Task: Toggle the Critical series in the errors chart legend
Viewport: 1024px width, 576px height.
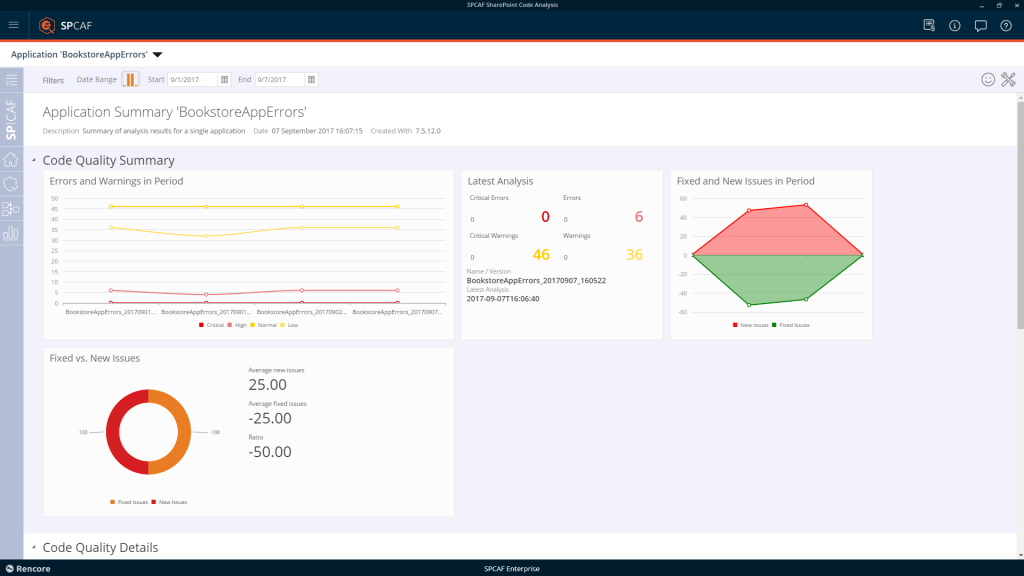Action: tap(212, 325)
